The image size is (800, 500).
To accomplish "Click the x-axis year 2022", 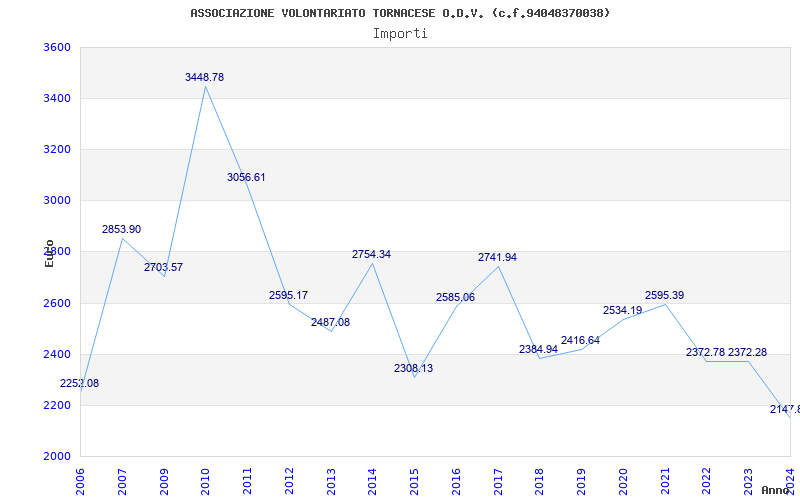I will point(707,481).
